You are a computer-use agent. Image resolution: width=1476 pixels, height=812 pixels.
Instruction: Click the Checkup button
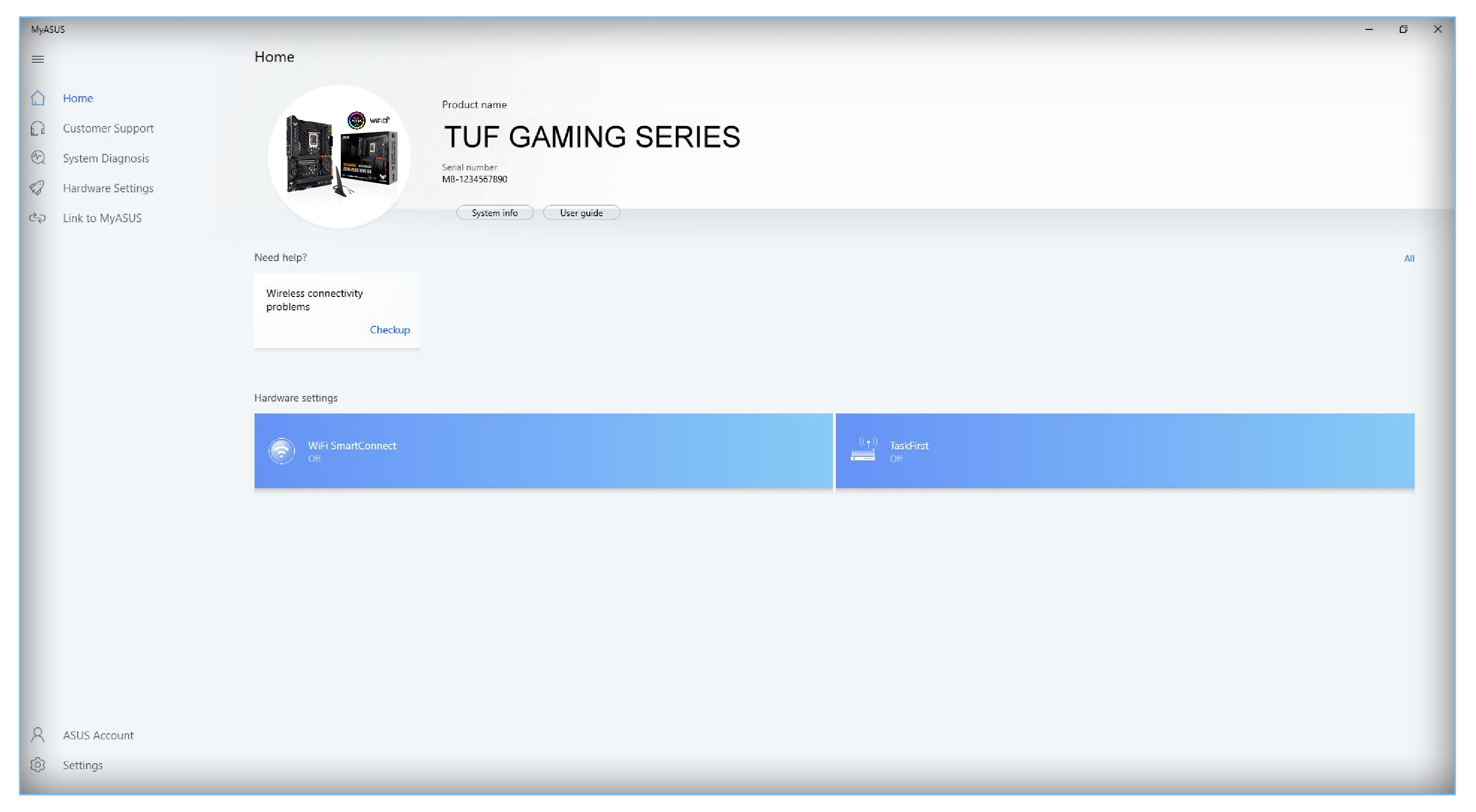(x=389, y=329)
